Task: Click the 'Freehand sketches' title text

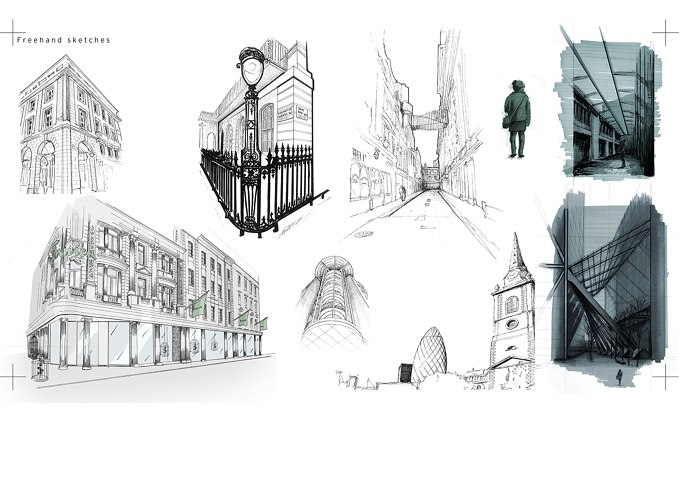Action: [63, 40]
